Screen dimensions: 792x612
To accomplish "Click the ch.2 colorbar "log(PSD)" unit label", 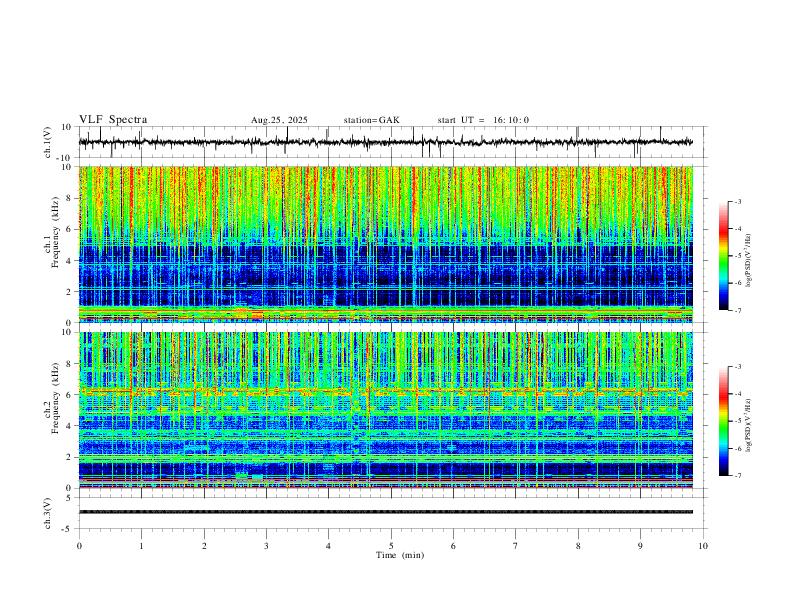I will tap(748, 426).
